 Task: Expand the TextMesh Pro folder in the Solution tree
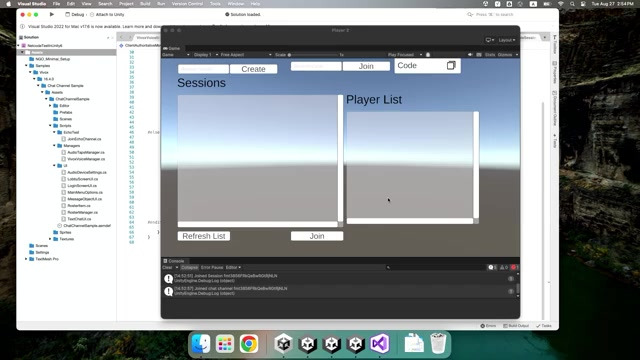point(27,259)
